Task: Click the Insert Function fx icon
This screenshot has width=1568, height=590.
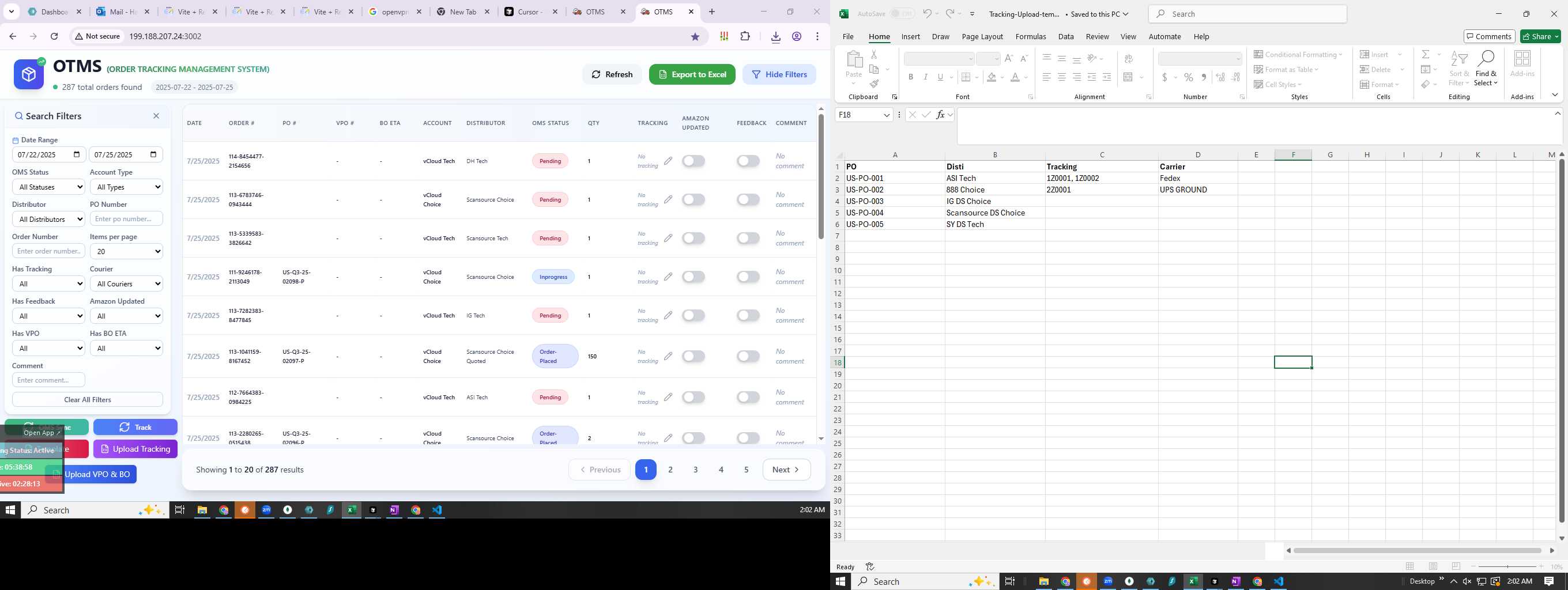Action: 940,115
